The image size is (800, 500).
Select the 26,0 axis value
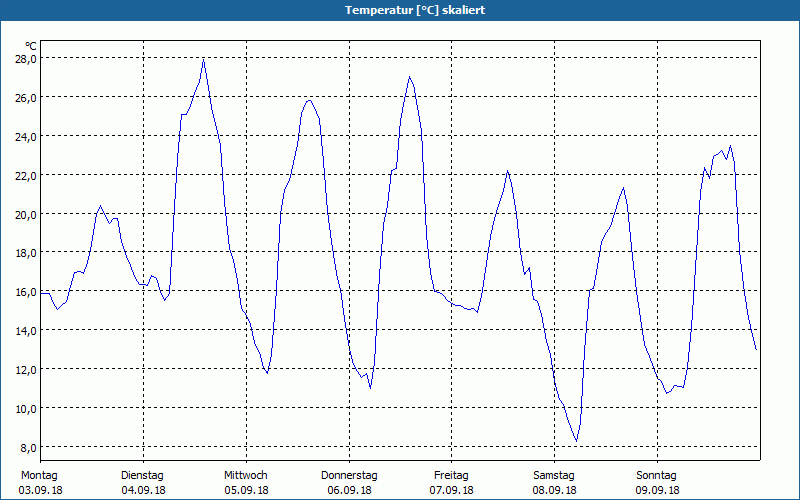click(x=26, y=97)
